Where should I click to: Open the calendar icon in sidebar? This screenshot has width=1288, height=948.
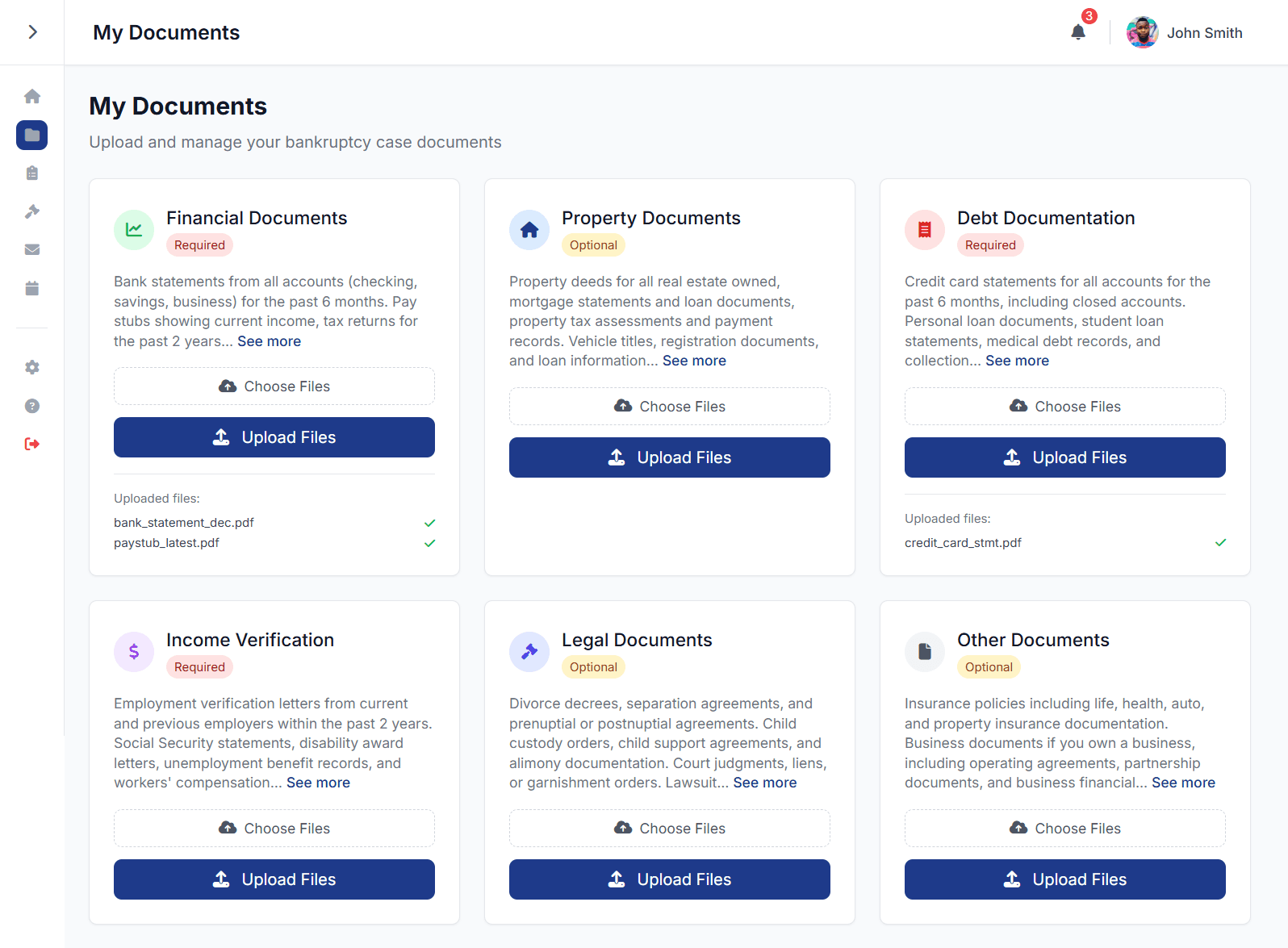coord(32,288)
